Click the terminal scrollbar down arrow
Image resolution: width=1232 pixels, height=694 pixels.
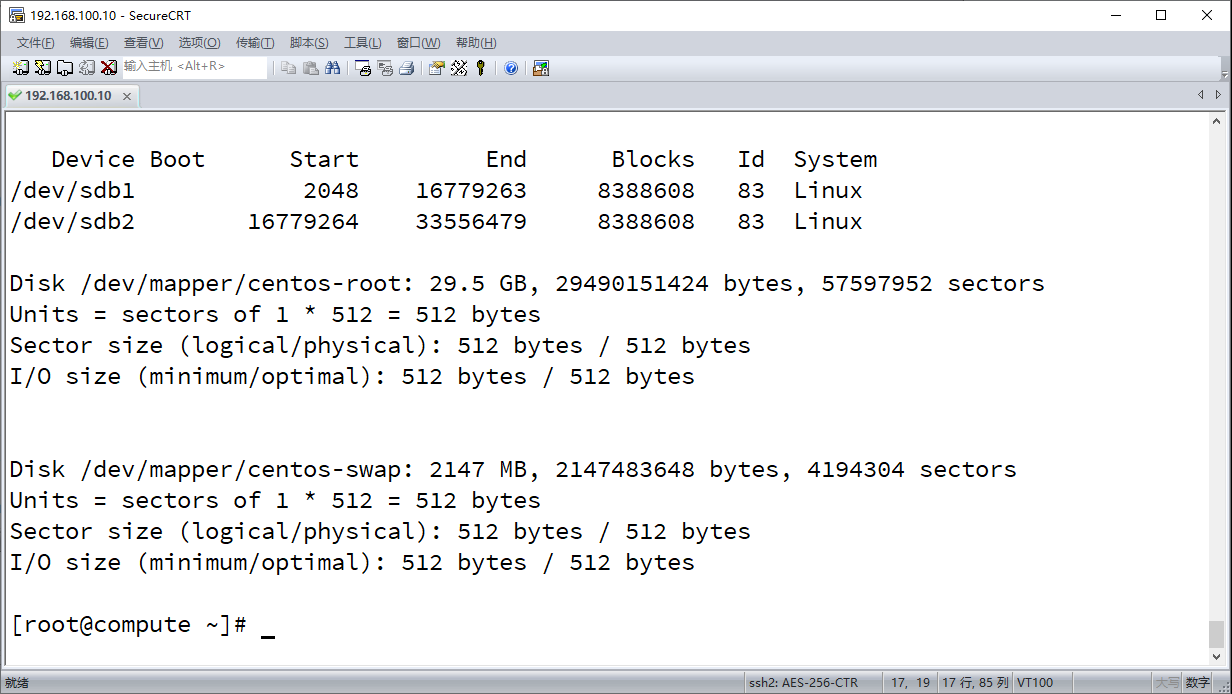click(1216, 656)
